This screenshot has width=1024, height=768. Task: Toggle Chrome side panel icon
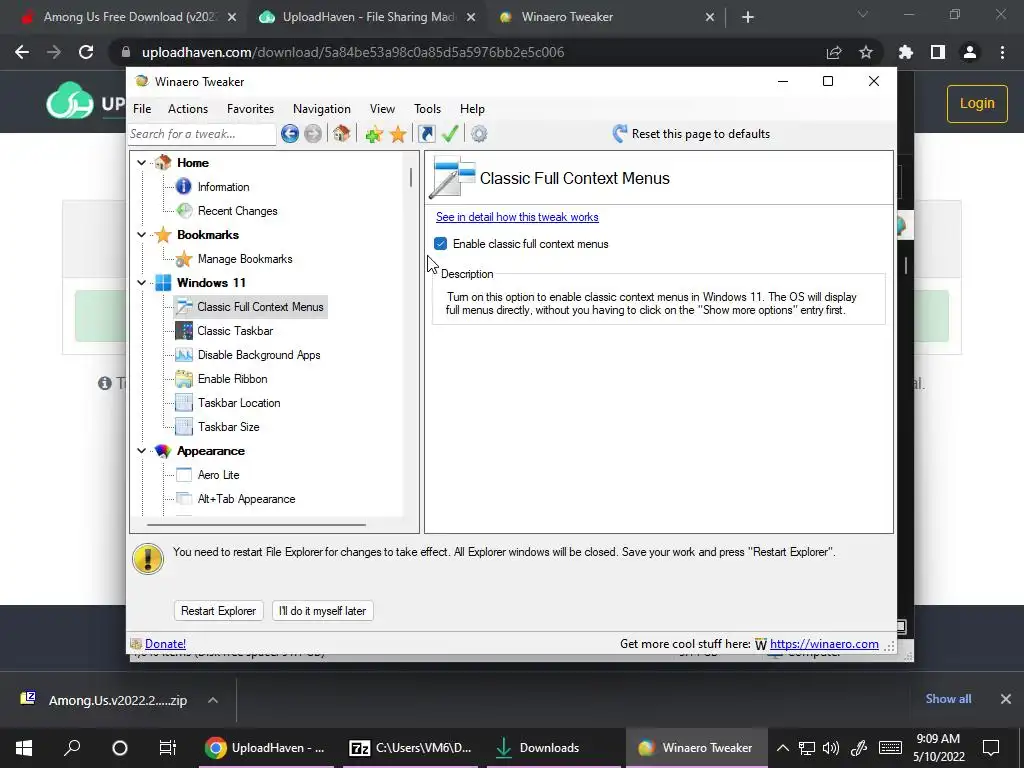938,52
